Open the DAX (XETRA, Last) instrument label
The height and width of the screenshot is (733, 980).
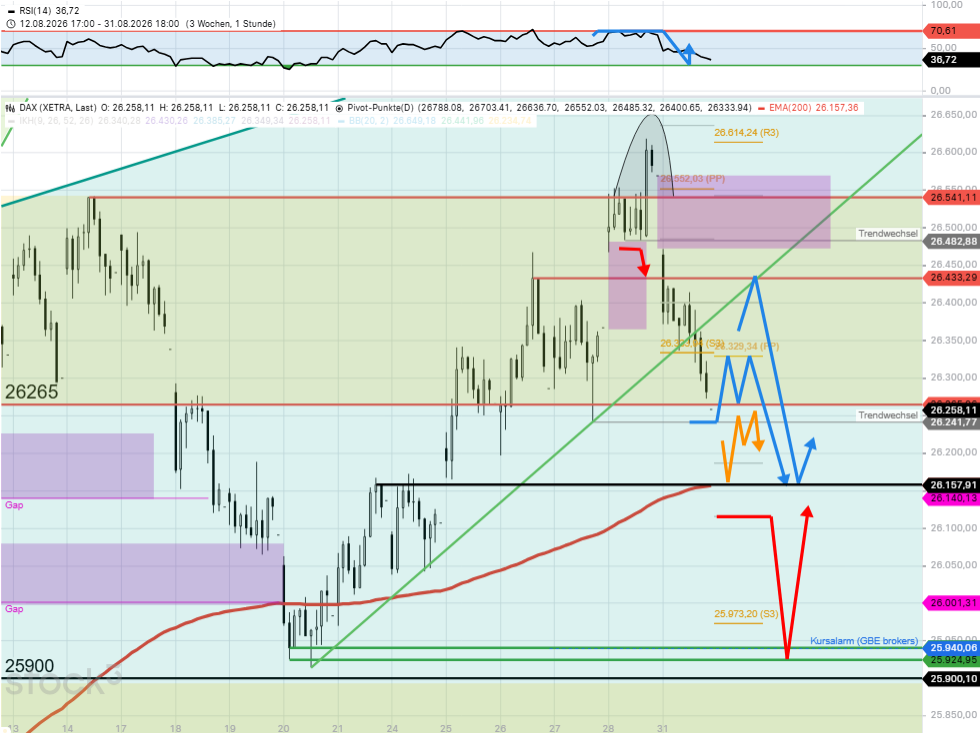point(58,107)
